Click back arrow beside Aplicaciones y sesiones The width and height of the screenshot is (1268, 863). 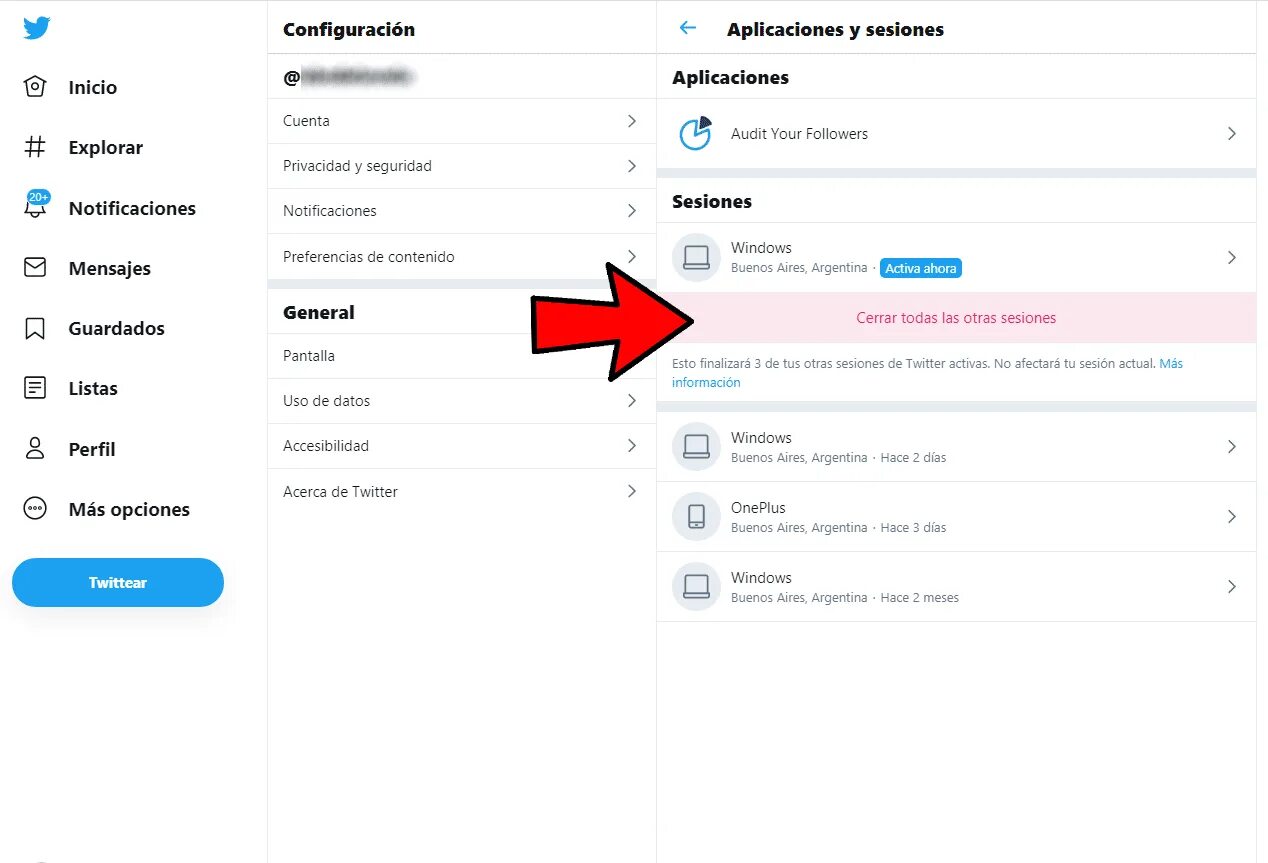coord(687,28)
